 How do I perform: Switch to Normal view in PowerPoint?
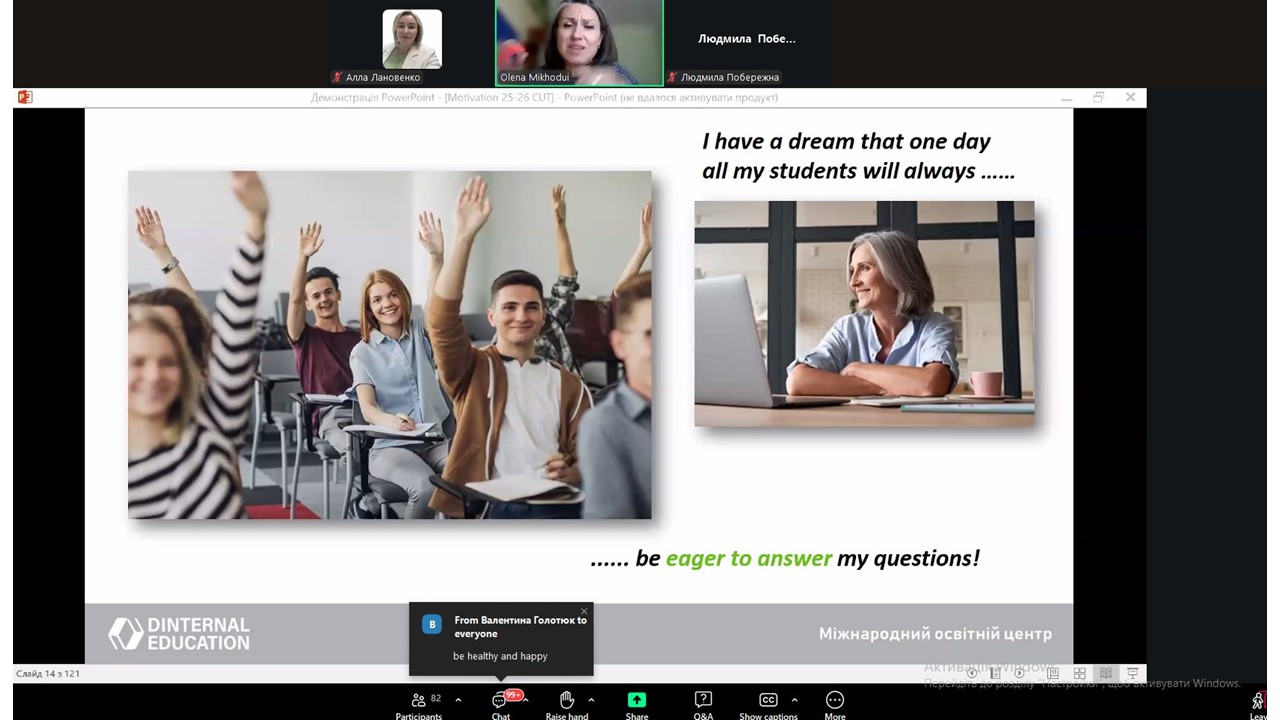pos(1052,674)
